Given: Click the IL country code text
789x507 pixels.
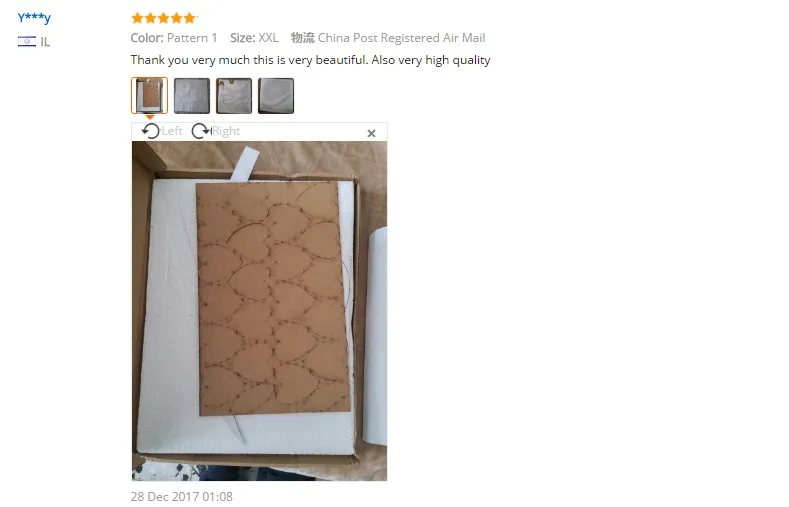Looking at the screenshot, I should tap(45, 42).
